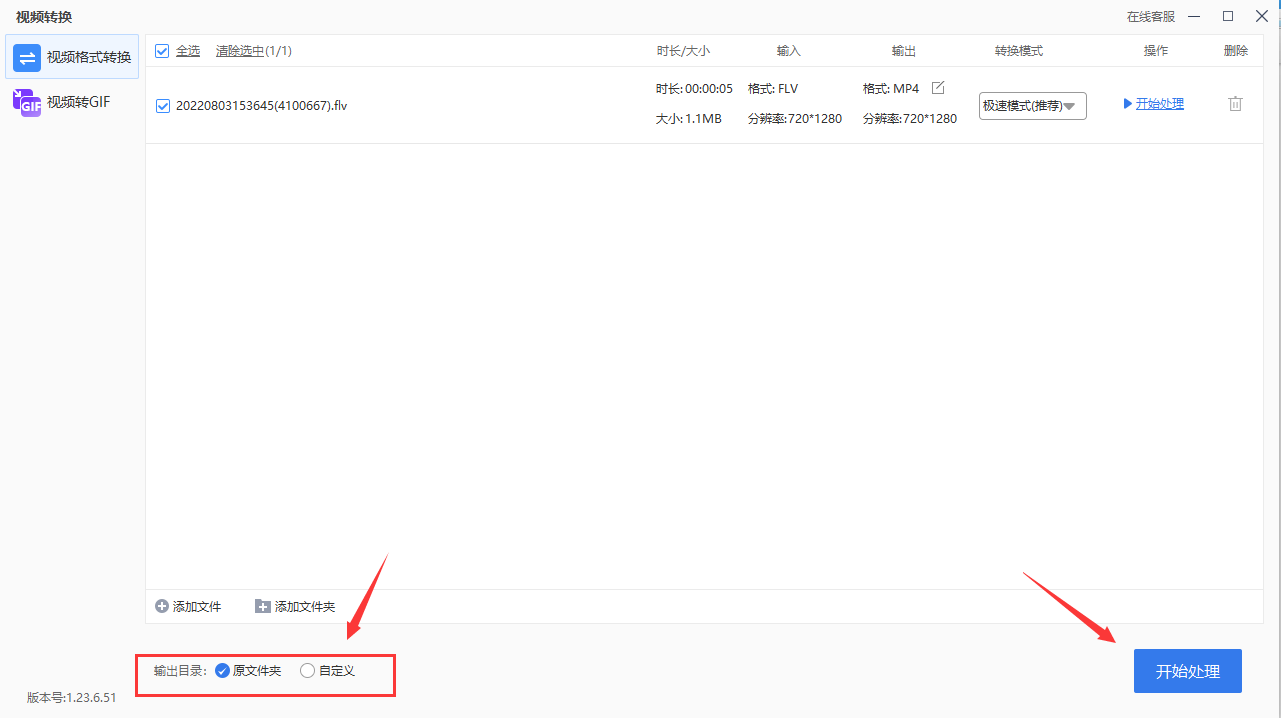
Task: Select the file name 20220803153645(4100667).flv
Action: (262, 106)
